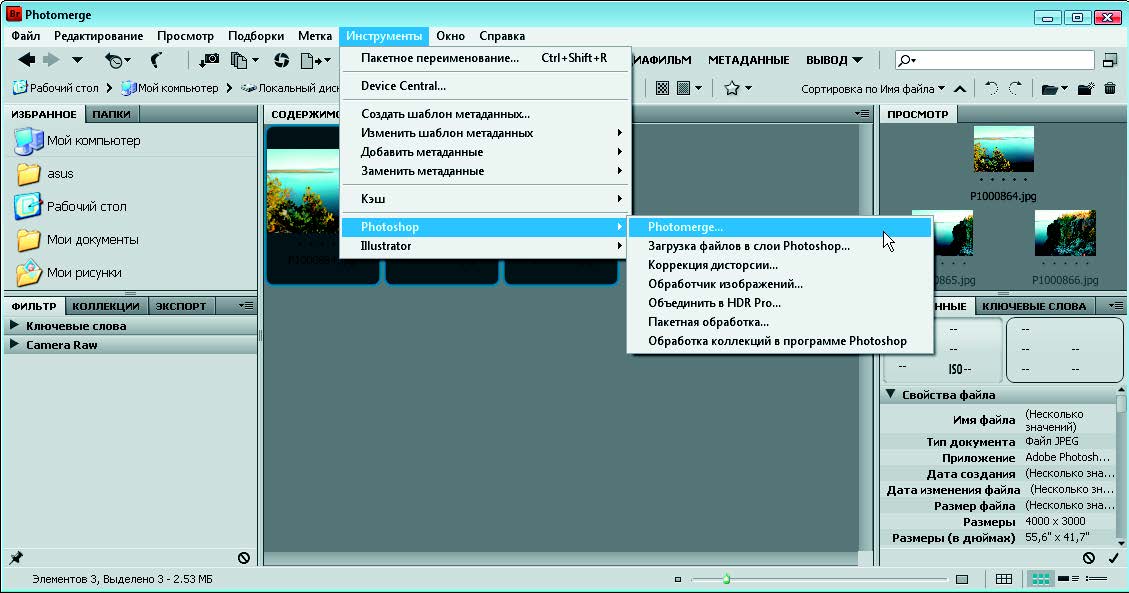Open the Редактирование menu
The image size is (1129, 593).
[x=99, y=35]
